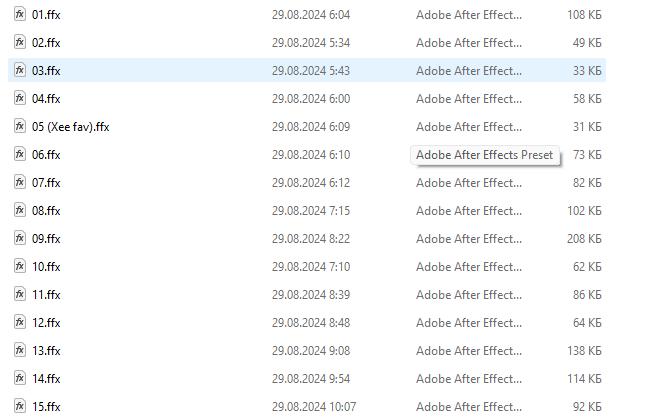655x418 pixels.
Task: Click the fx icon of 05 (Xee fav).ffx
Action: tap(20, 126)
